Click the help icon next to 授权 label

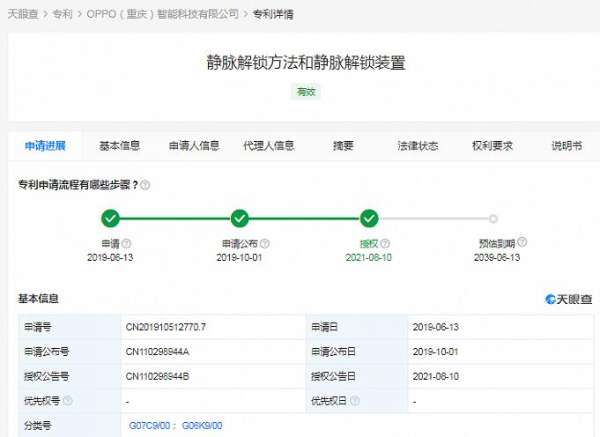tap(385, 243)
